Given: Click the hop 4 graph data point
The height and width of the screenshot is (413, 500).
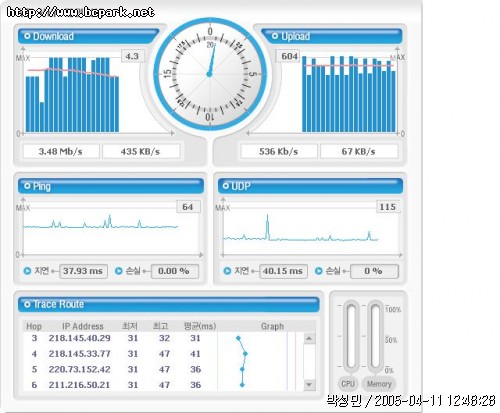Looking at the screenshot, I should tap(245, 354).
